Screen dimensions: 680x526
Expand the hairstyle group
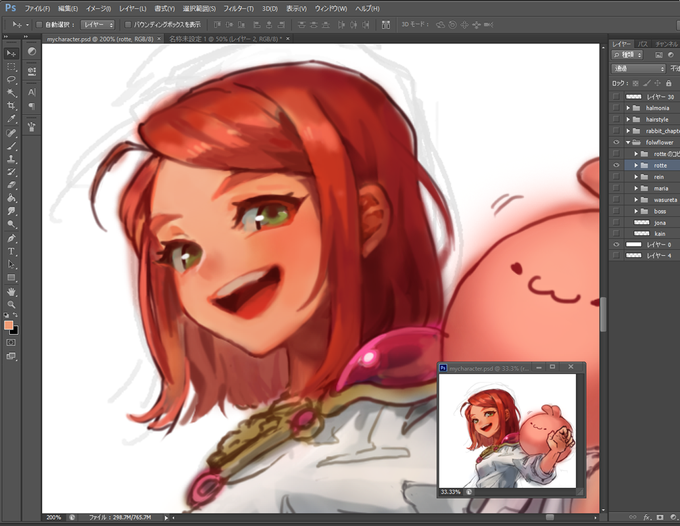click(x=628, y=119)
